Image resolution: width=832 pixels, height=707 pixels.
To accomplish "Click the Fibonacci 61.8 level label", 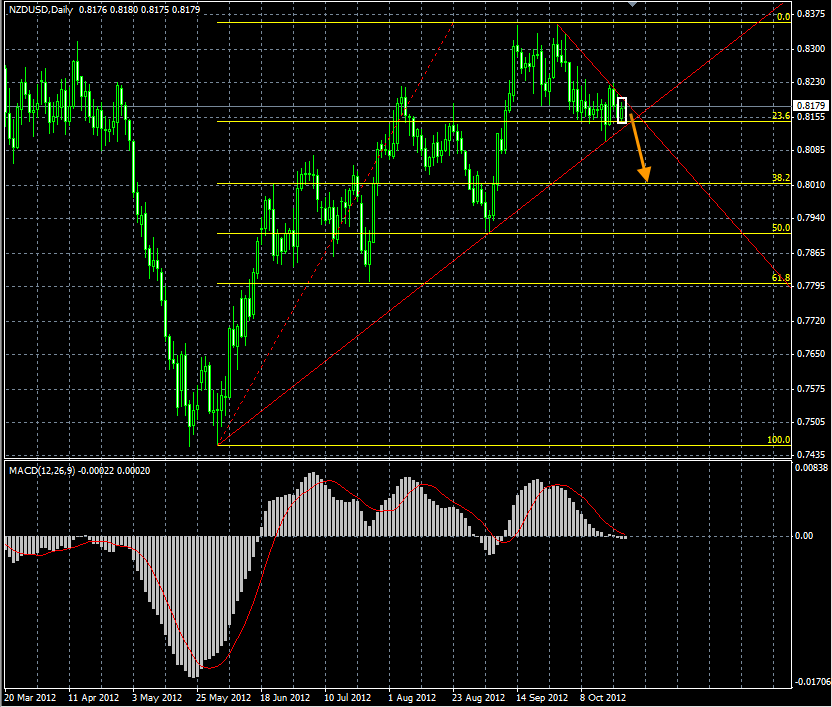I will 781,278.
